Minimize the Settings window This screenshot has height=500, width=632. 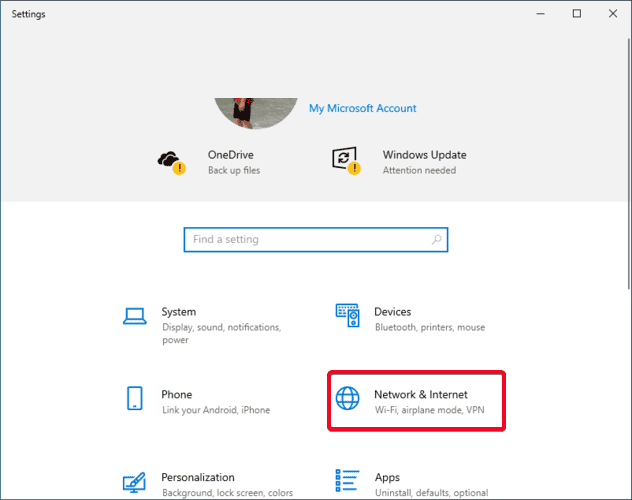tap(541, 14)
